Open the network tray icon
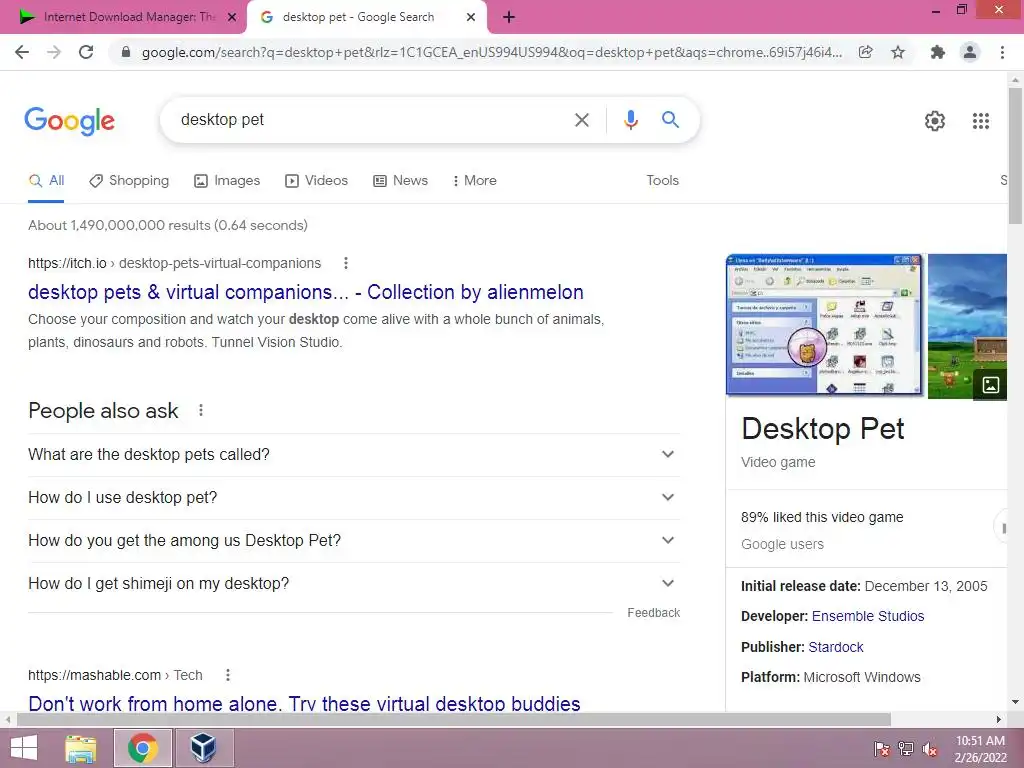Image resolution: width=1024 pixels, height=768 pixels. [905, 748]
